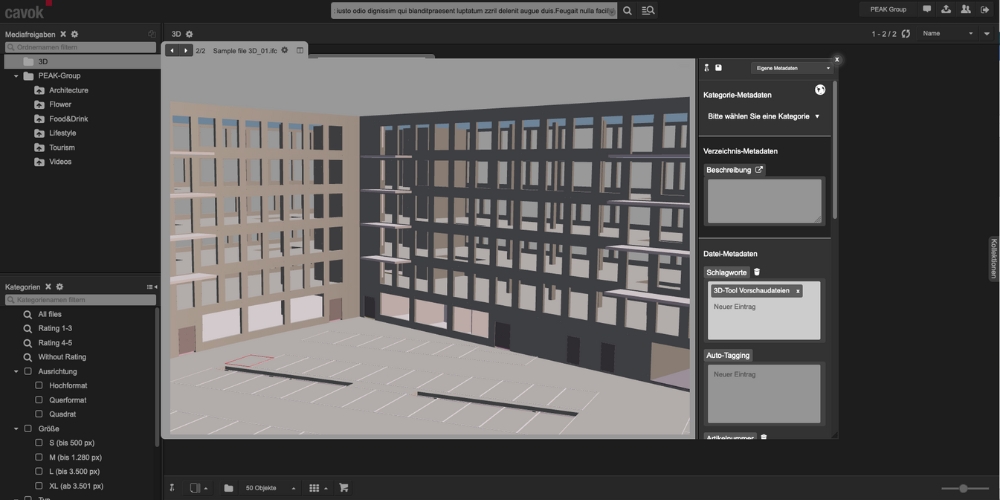Toggle the split view icon in the viewer header

point(300,50)
